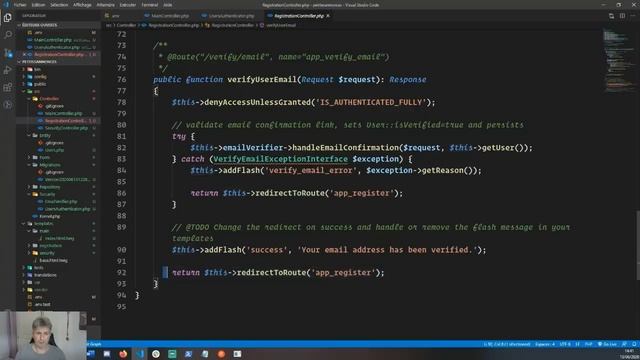Open the editor more actions ellipsis
The image size is (640, 360).
pos(633,16)
